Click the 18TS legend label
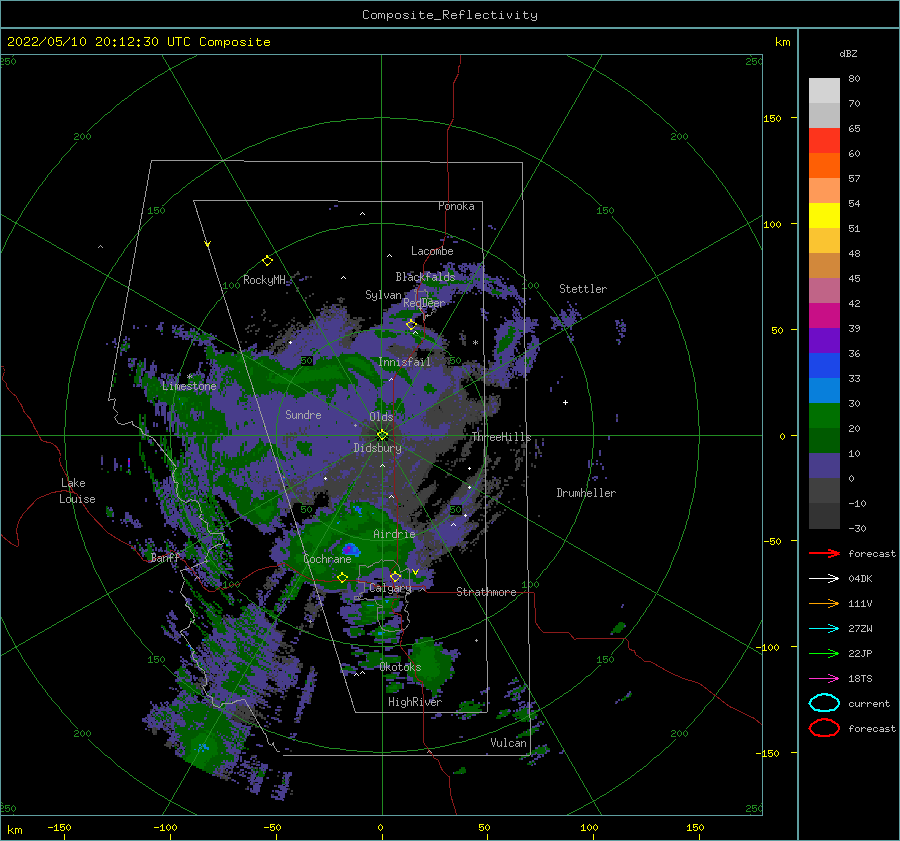 (x=860, y=678)
